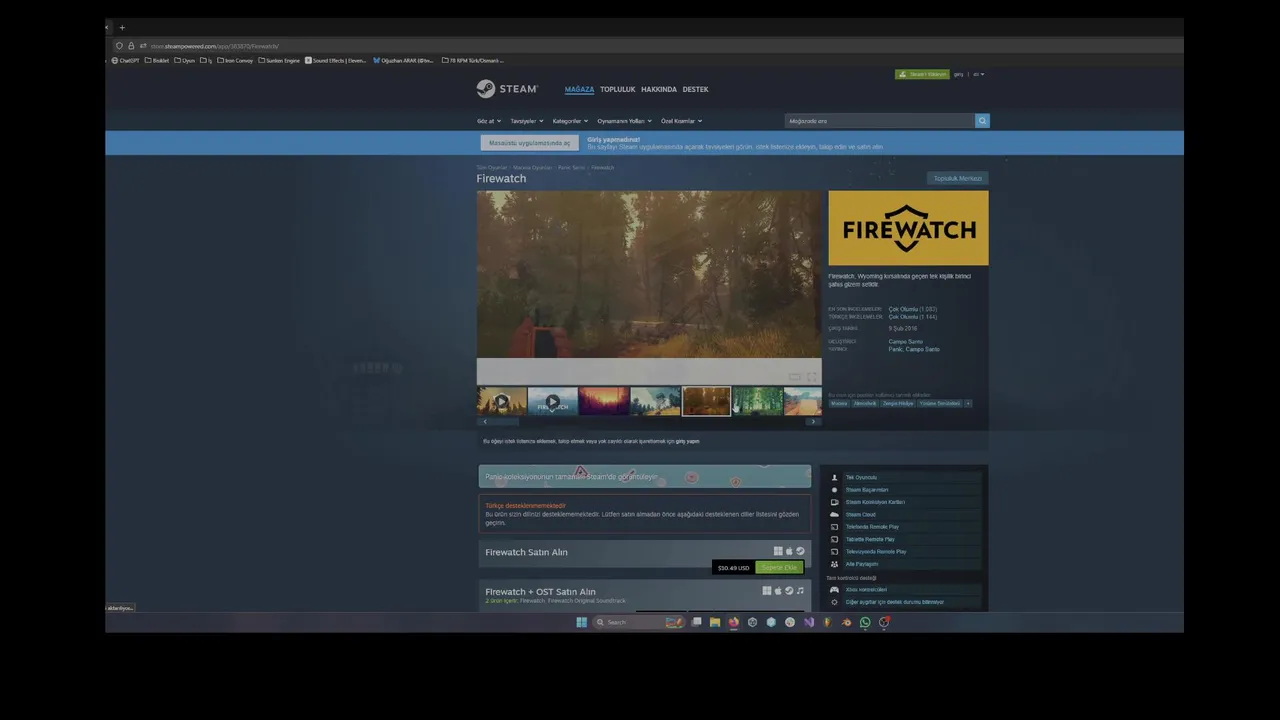This screenshot has width=1280, height=720.
Task: Open the File Explorer icon in the taskbar
Action: (714, 622)
